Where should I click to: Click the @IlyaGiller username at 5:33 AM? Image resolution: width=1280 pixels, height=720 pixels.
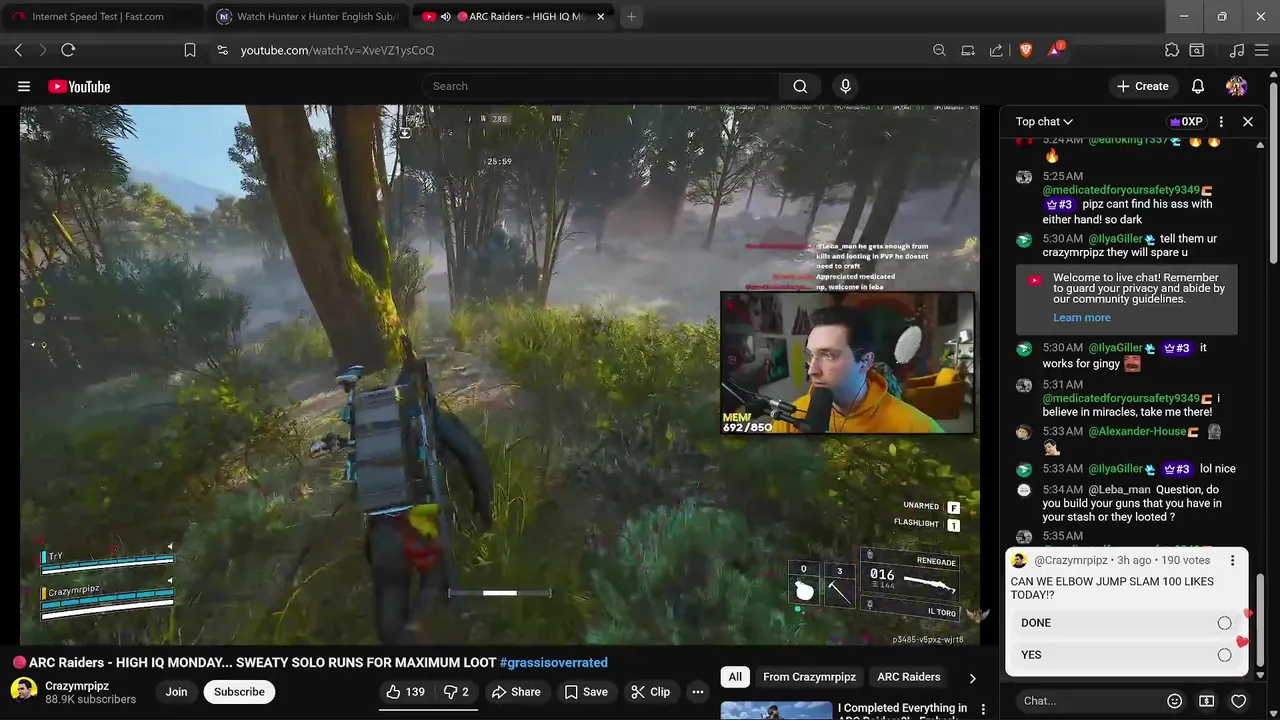1116,469
